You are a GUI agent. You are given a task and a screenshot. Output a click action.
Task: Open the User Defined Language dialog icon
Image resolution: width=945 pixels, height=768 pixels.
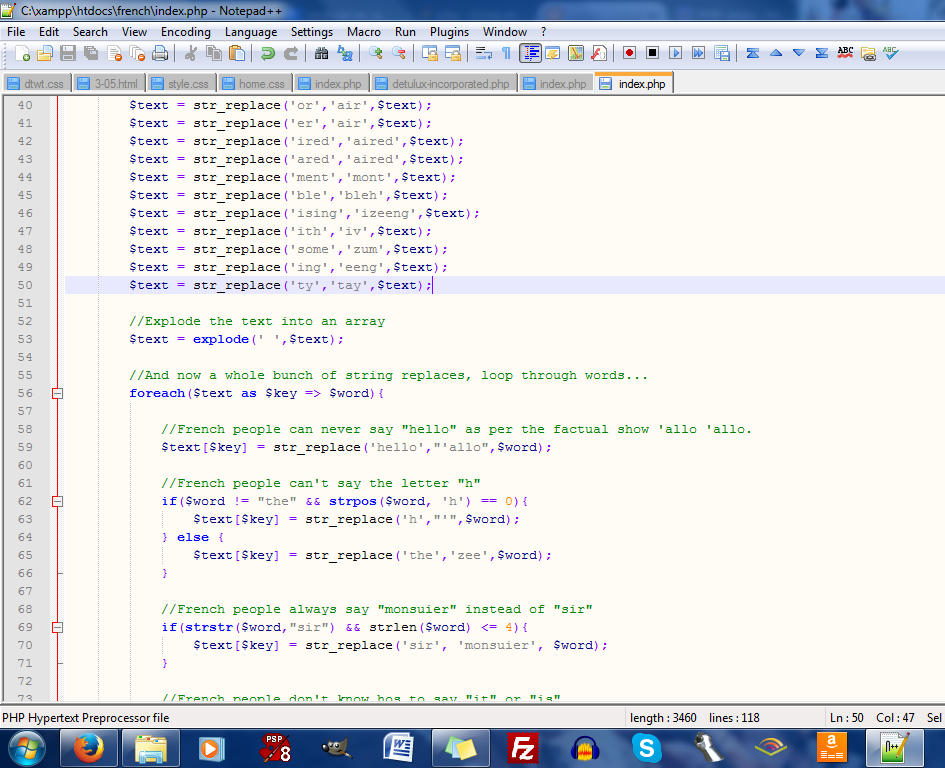(553, 54)
